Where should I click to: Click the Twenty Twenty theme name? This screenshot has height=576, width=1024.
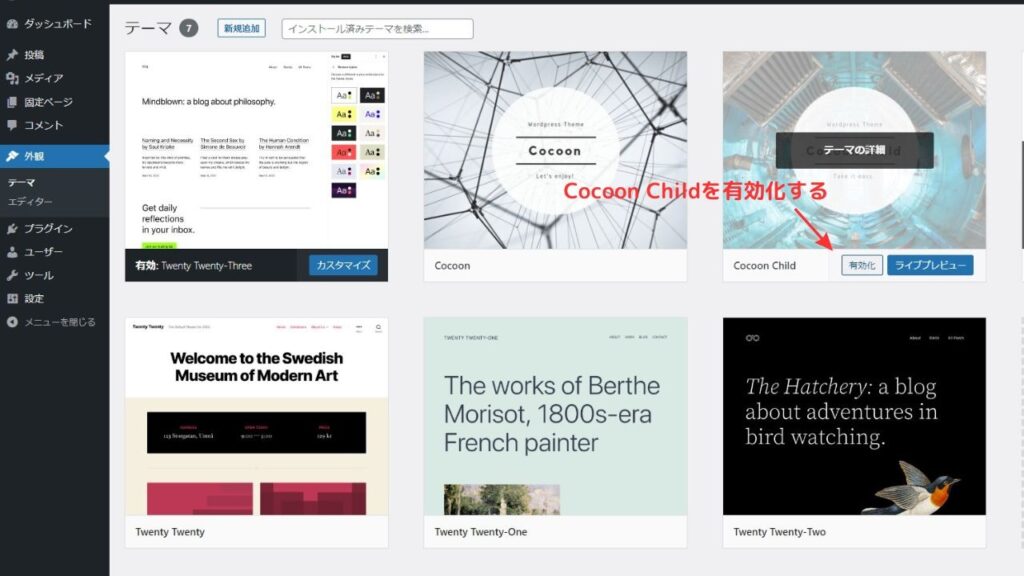(170, 532)
